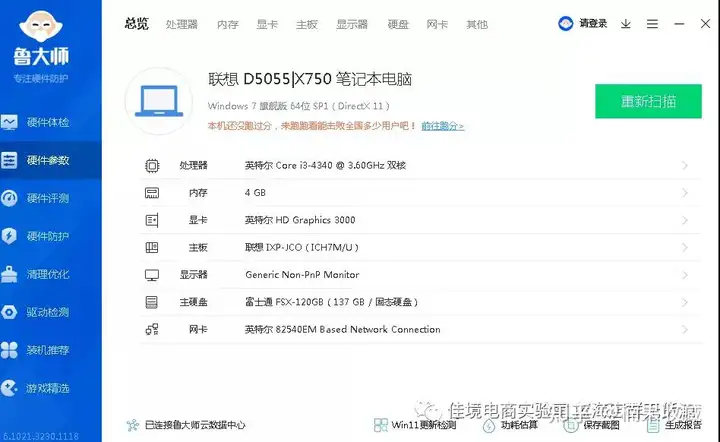Image resolution: width=720 pixels, height=442 pixels.
Task: Follow the 前往跑分 link
Action: point(443,126)
